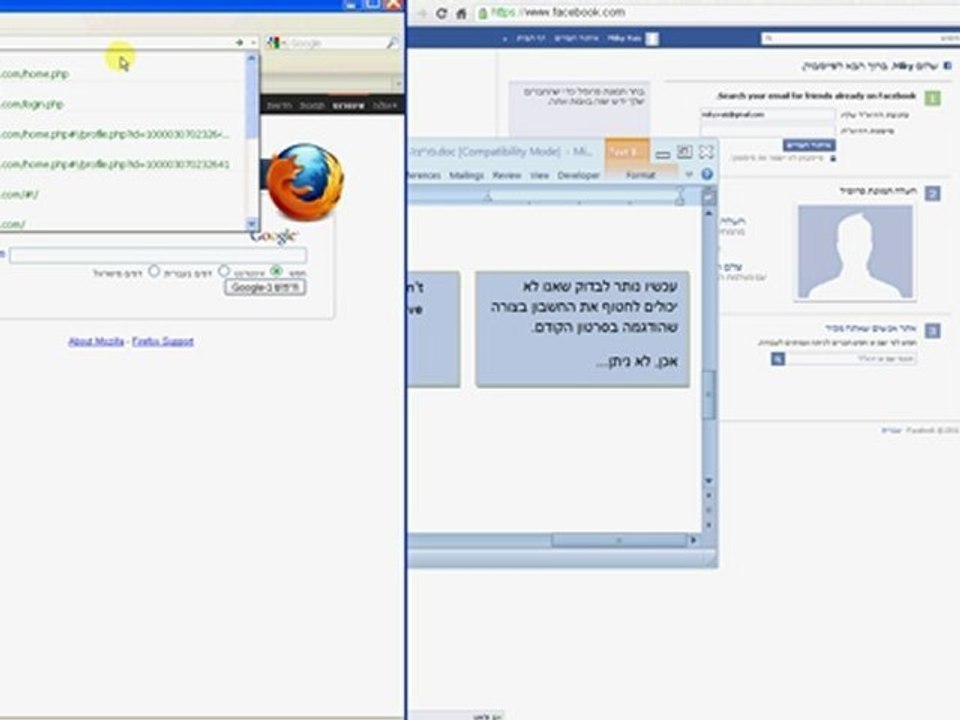Click the left tab marker on Word ruler
Screen dimensions: 960x720
tap(488, 197)
